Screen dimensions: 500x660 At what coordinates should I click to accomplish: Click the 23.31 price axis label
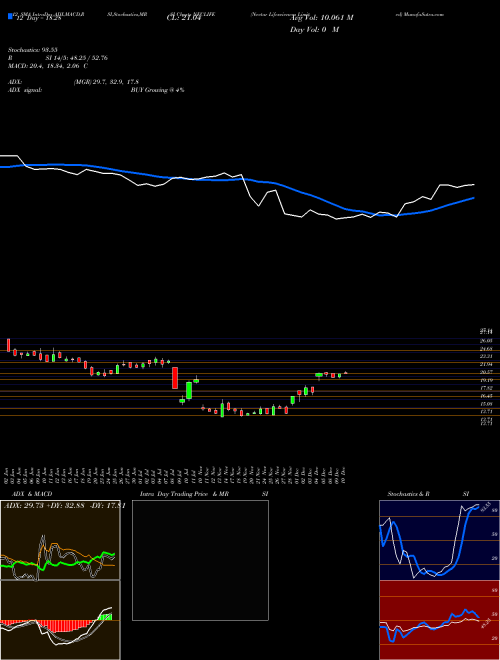(486, 356)
